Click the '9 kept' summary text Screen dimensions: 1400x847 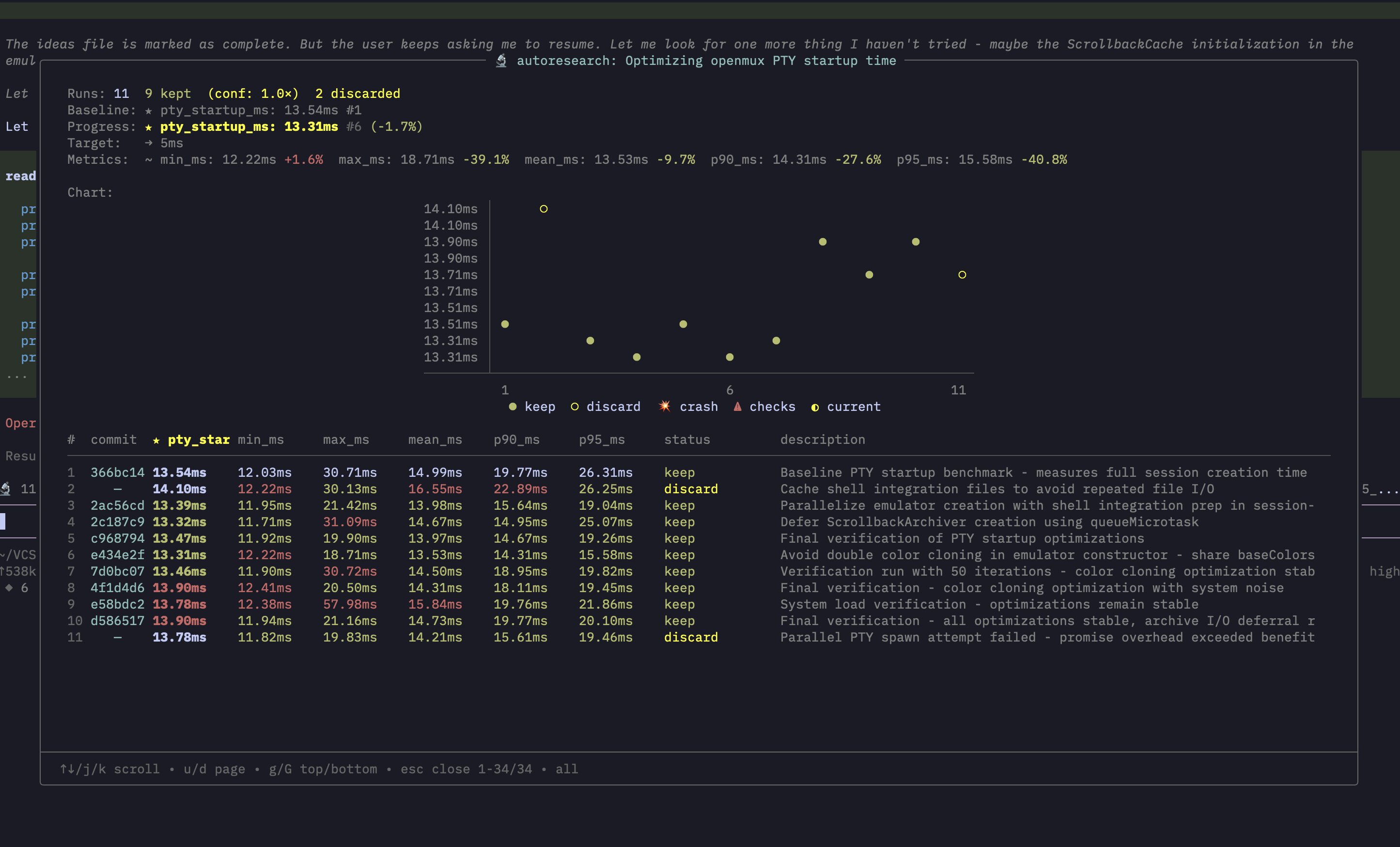(x=168, y=94)
